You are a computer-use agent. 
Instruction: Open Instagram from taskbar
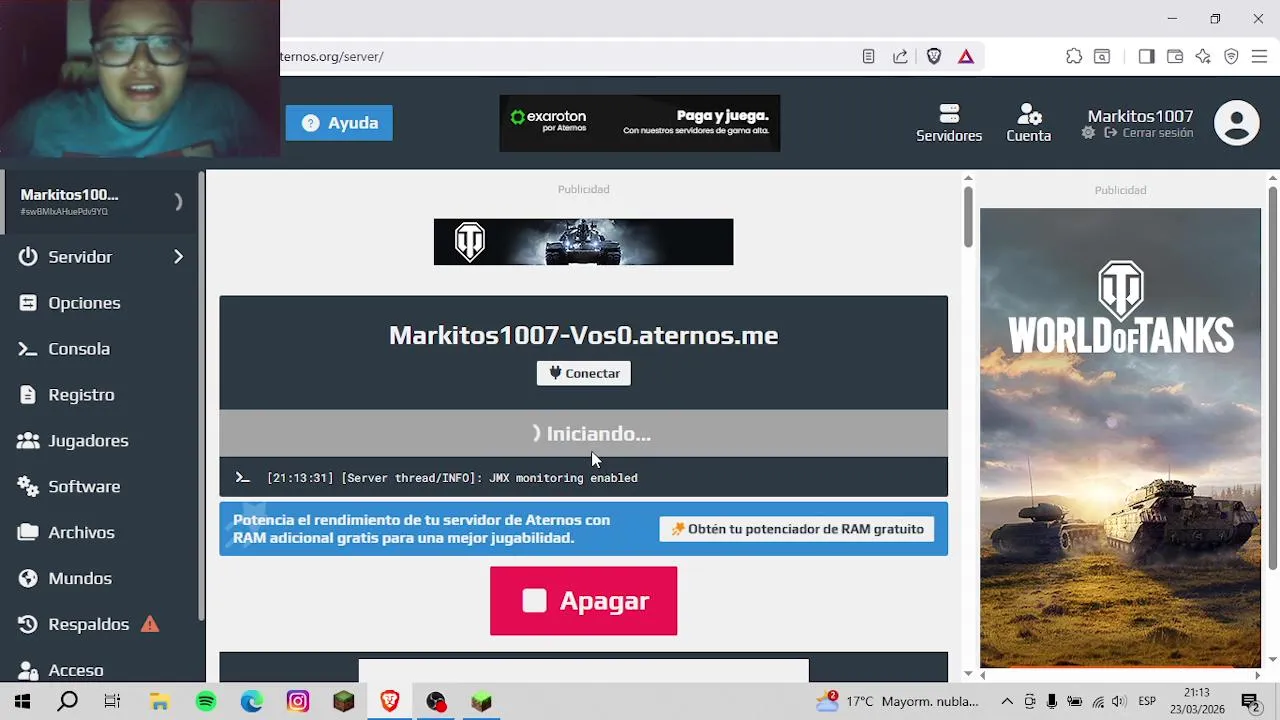(x=297, y=702)
